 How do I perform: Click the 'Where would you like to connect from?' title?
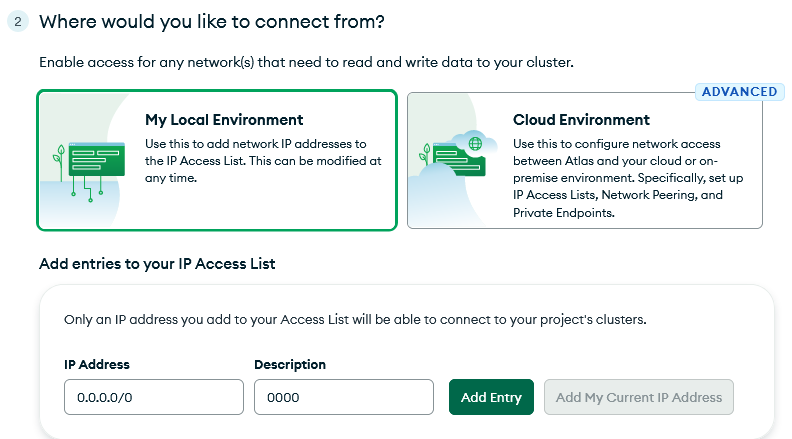pos(212,22)
